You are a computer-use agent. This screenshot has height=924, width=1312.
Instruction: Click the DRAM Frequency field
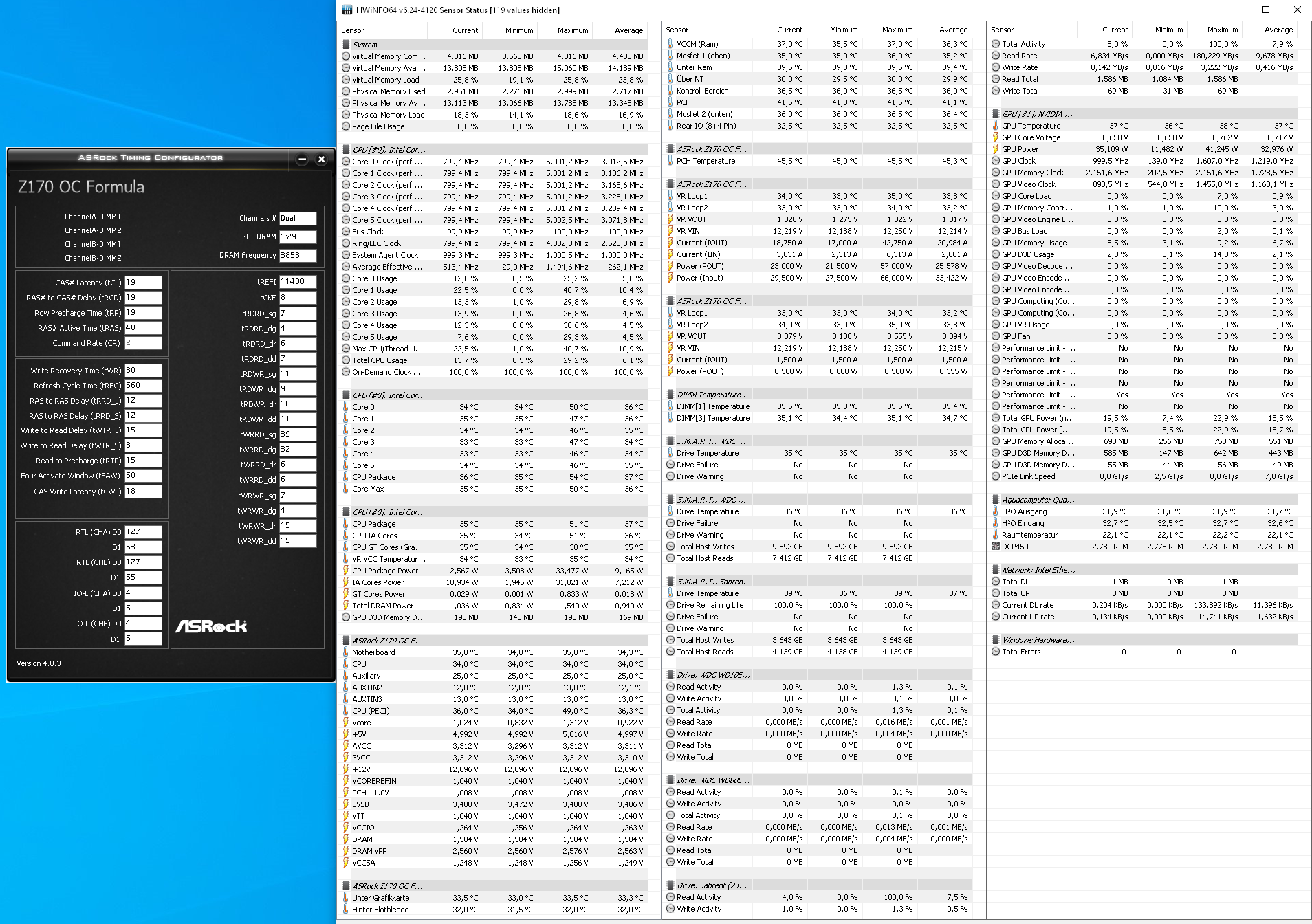coord(298,255)
